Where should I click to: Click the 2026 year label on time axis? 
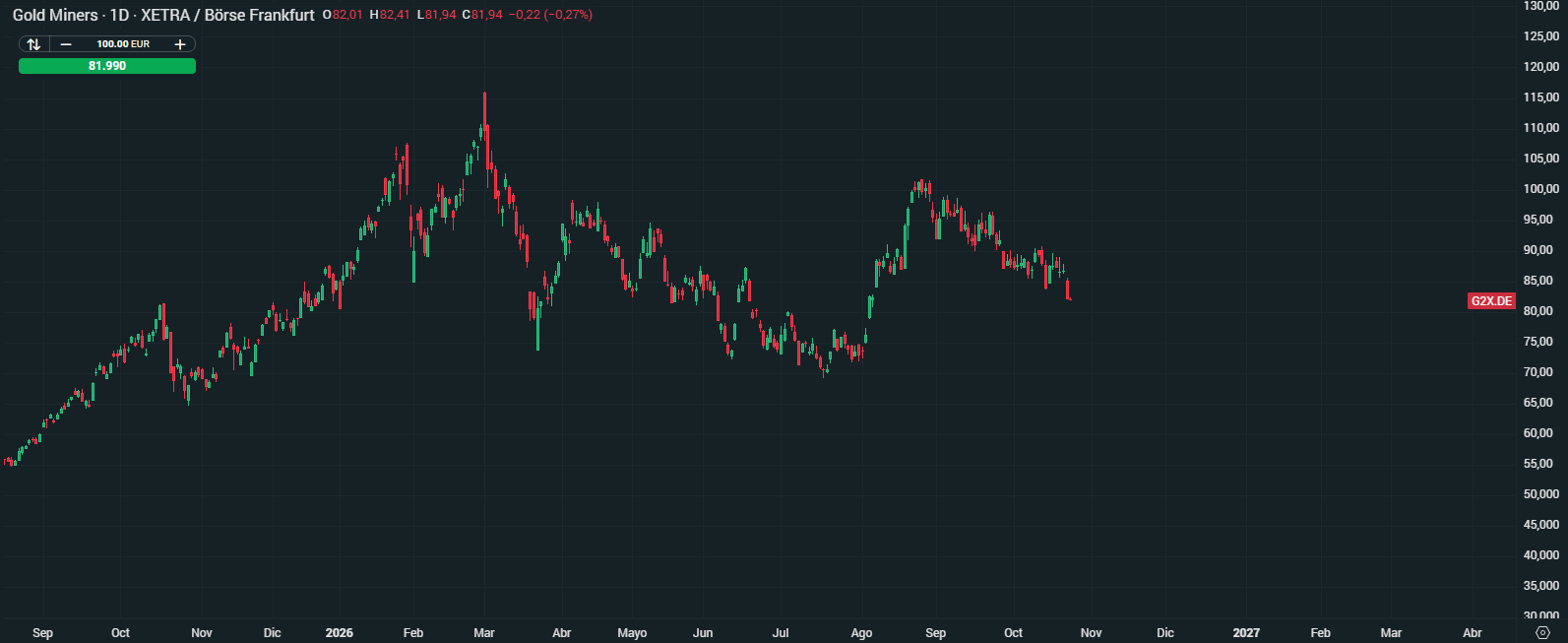(340, 633)
